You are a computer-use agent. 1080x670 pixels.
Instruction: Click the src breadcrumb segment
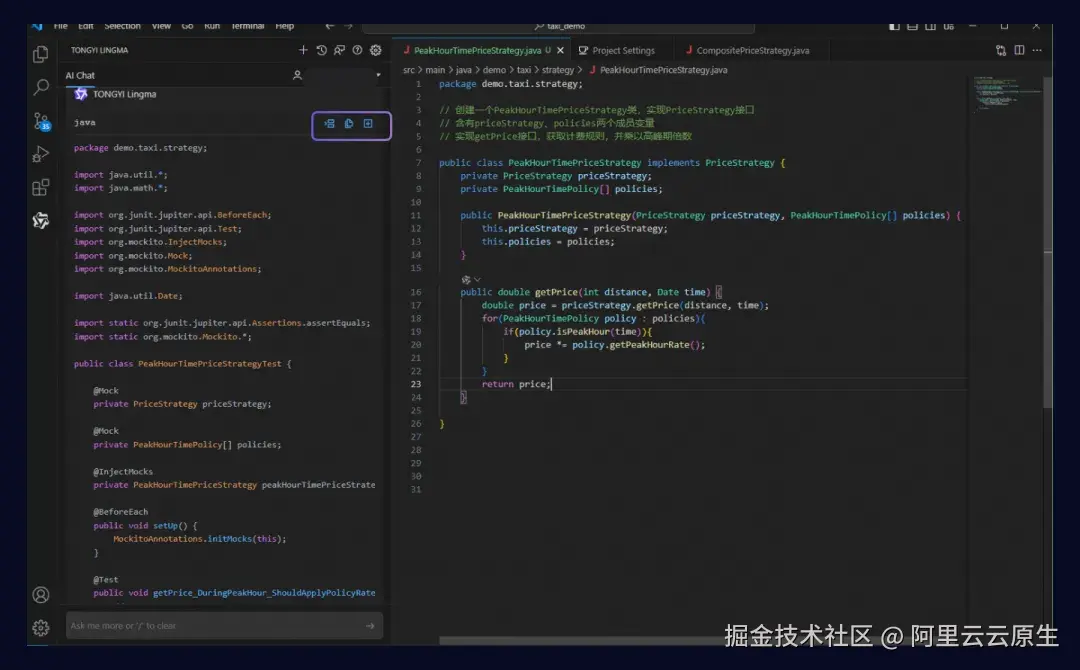point(409,70)
